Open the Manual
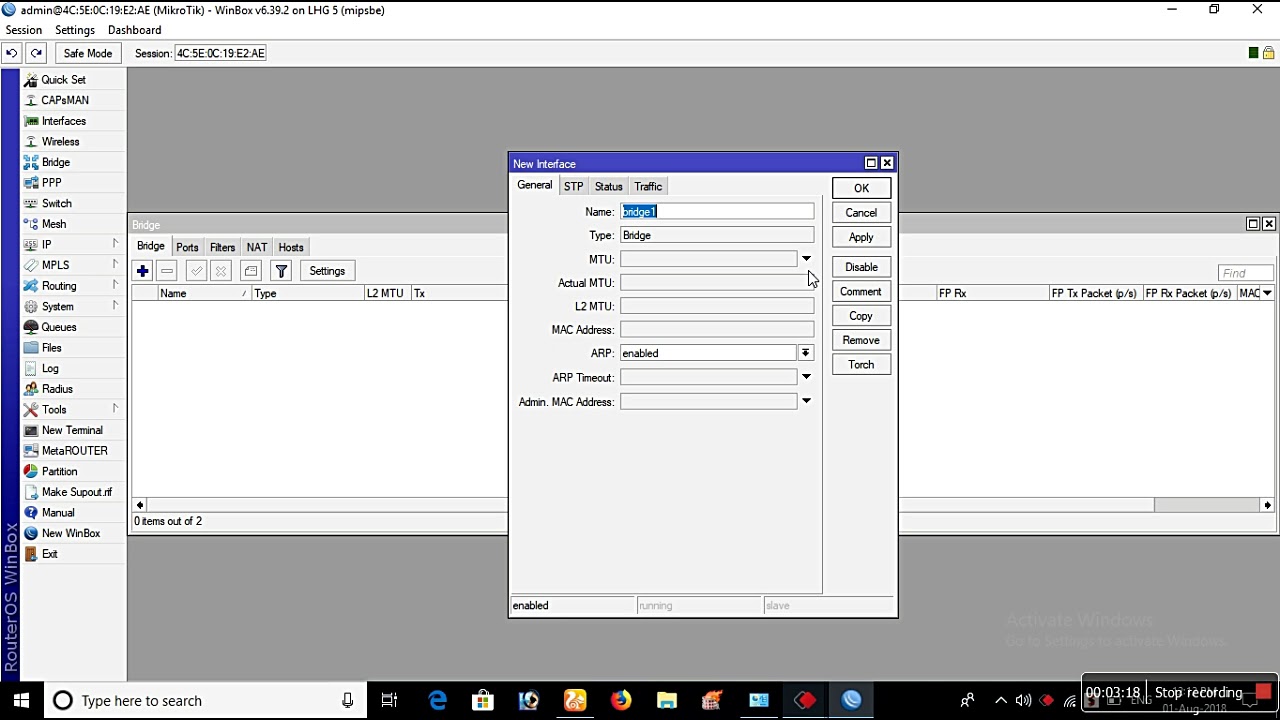The width and height of the screenshot is (1280, 720). click(x=58, y=513)
